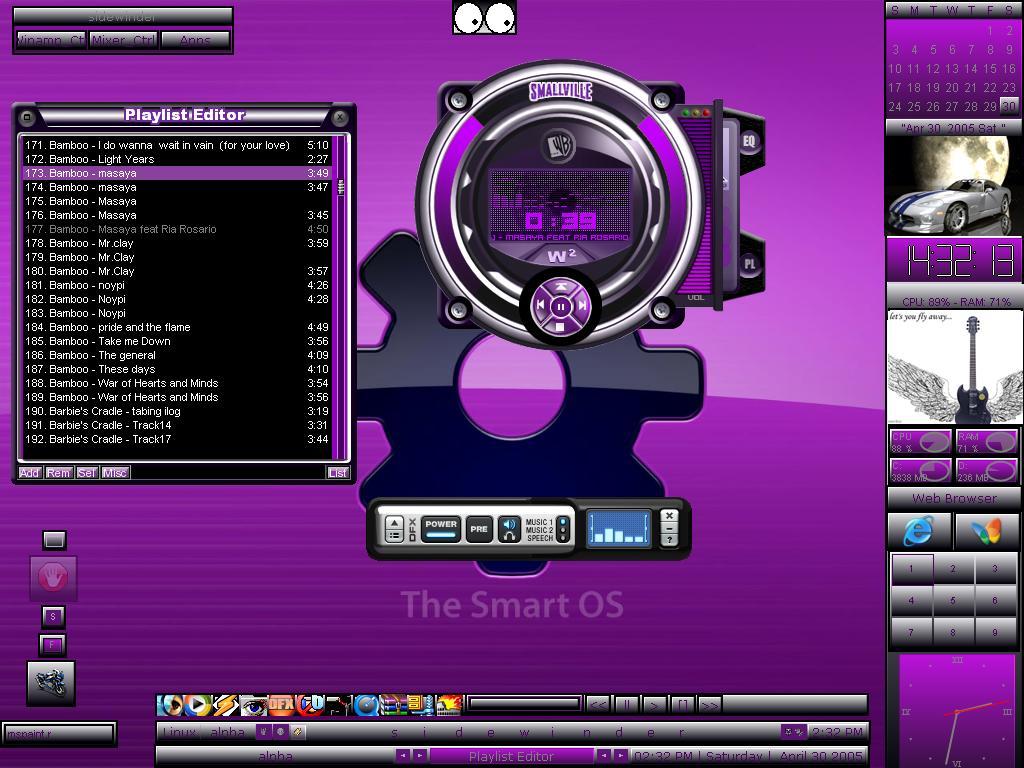Launch MSN butterfly icon in Web Browser panel

(x=986, y=530)
